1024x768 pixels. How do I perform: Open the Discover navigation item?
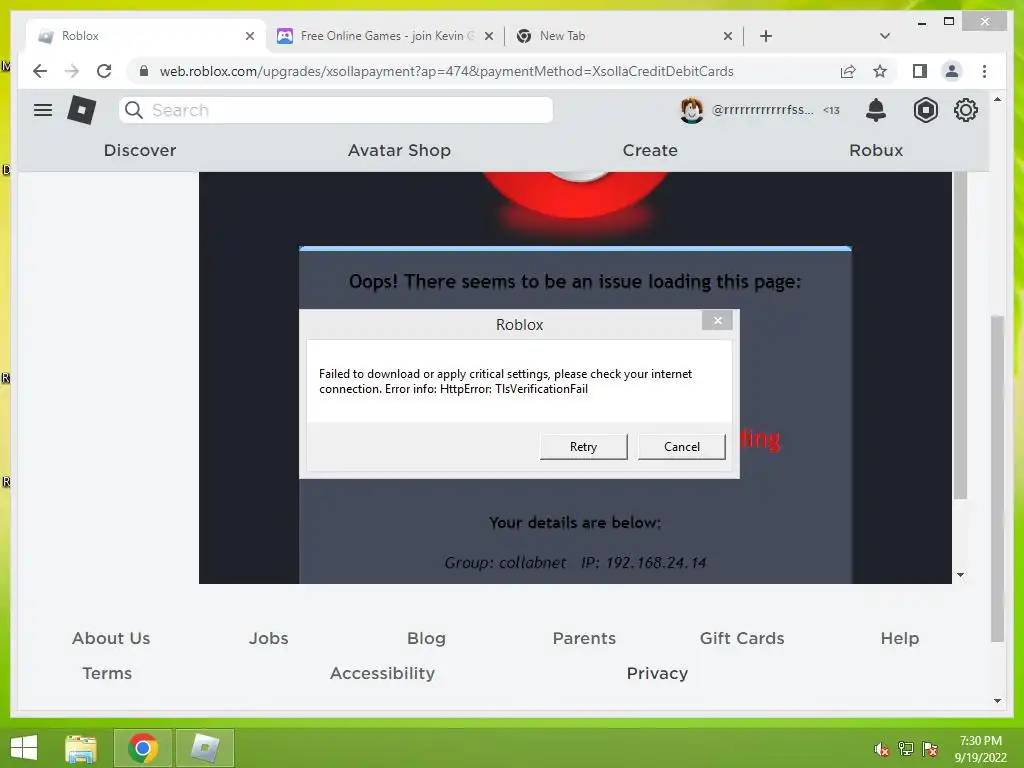coord(140,150)
